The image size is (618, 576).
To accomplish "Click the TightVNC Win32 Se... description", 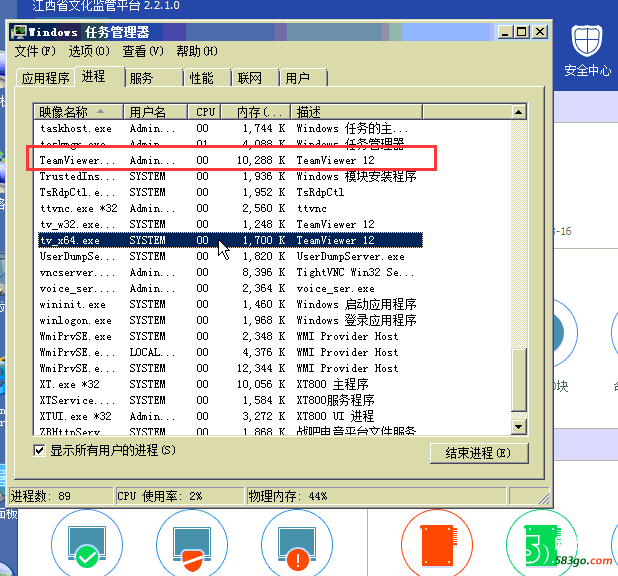I will coord(355,272).
